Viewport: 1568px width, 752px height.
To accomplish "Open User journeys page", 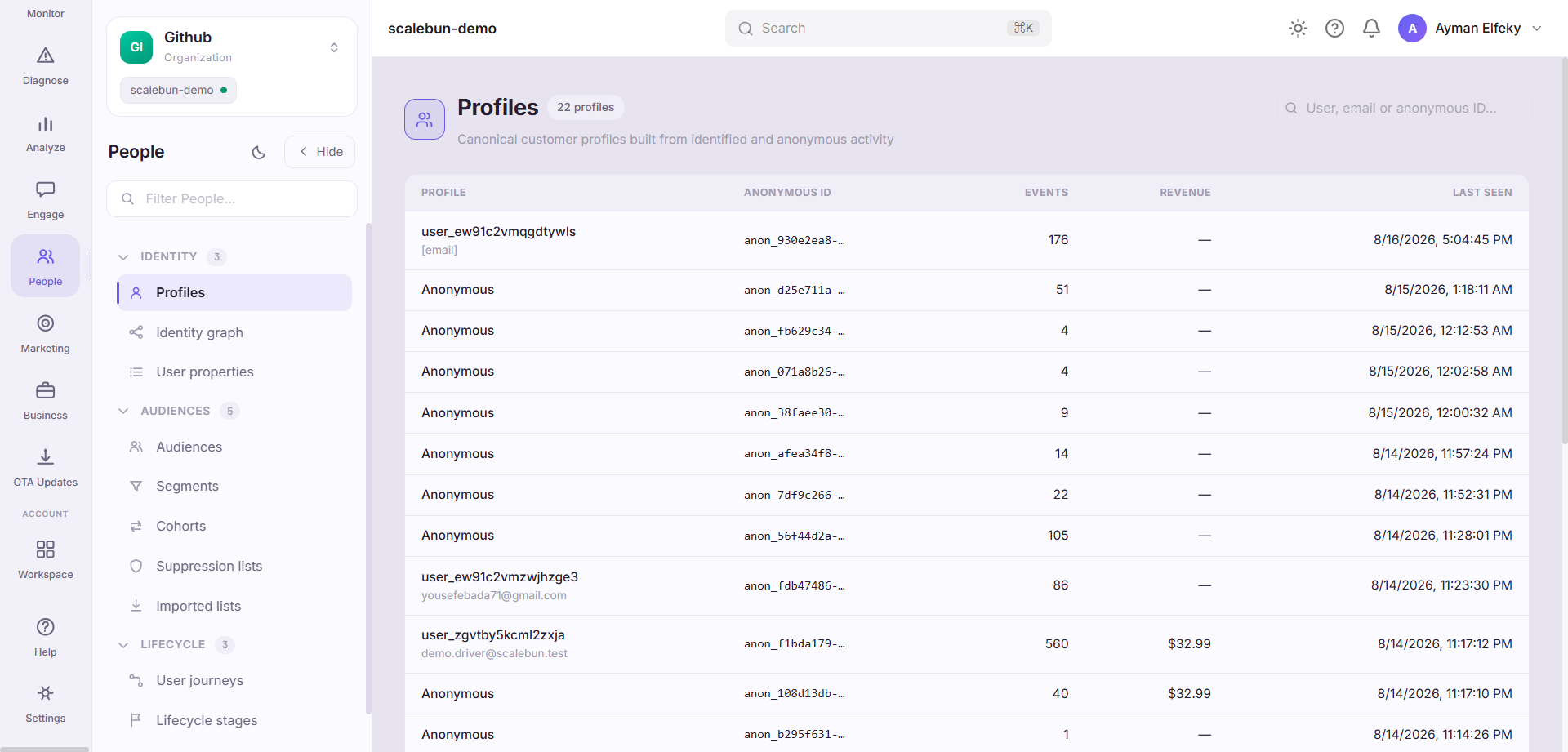I will tap(234, 680).
